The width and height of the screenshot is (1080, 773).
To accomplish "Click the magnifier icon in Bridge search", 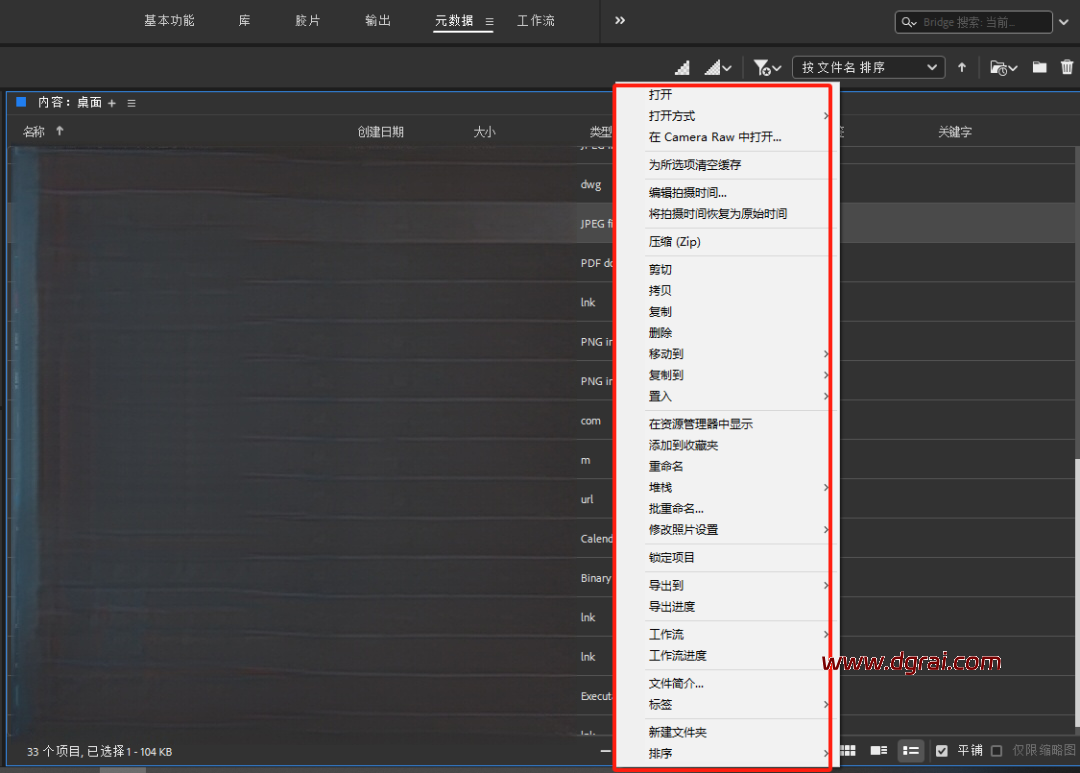I will pyautogui.click(x=909, y=22).
